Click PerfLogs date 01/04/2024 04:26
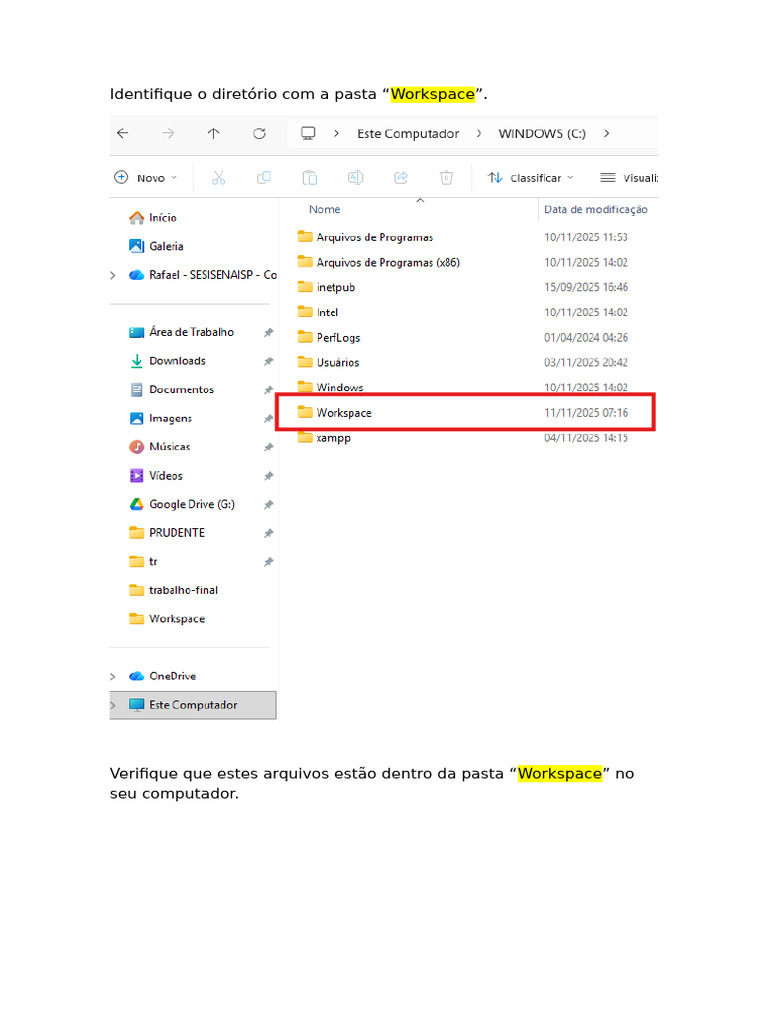768x1024 pixels. click(x=586, y=338)
